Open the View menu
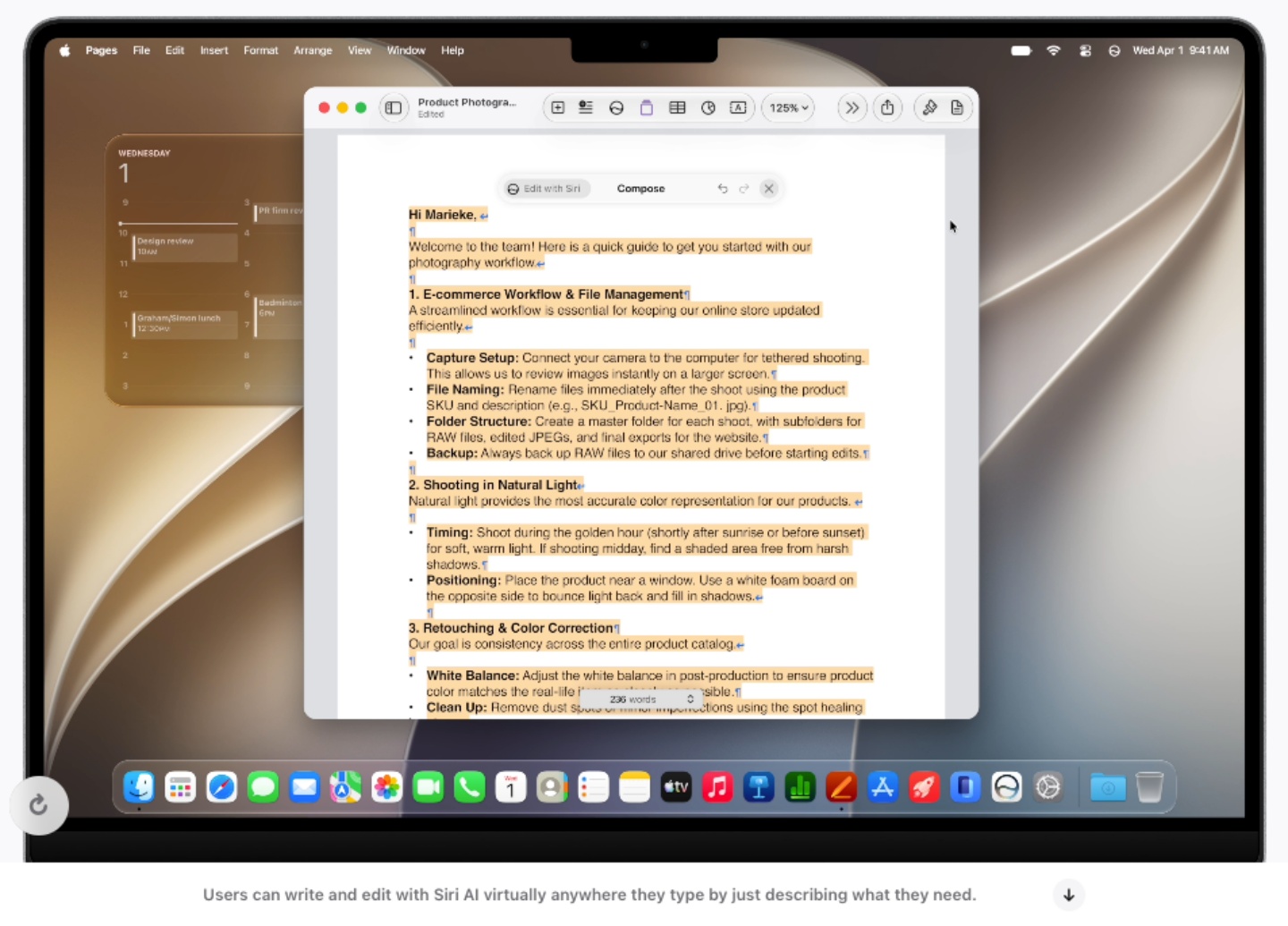 pos(360,51)
